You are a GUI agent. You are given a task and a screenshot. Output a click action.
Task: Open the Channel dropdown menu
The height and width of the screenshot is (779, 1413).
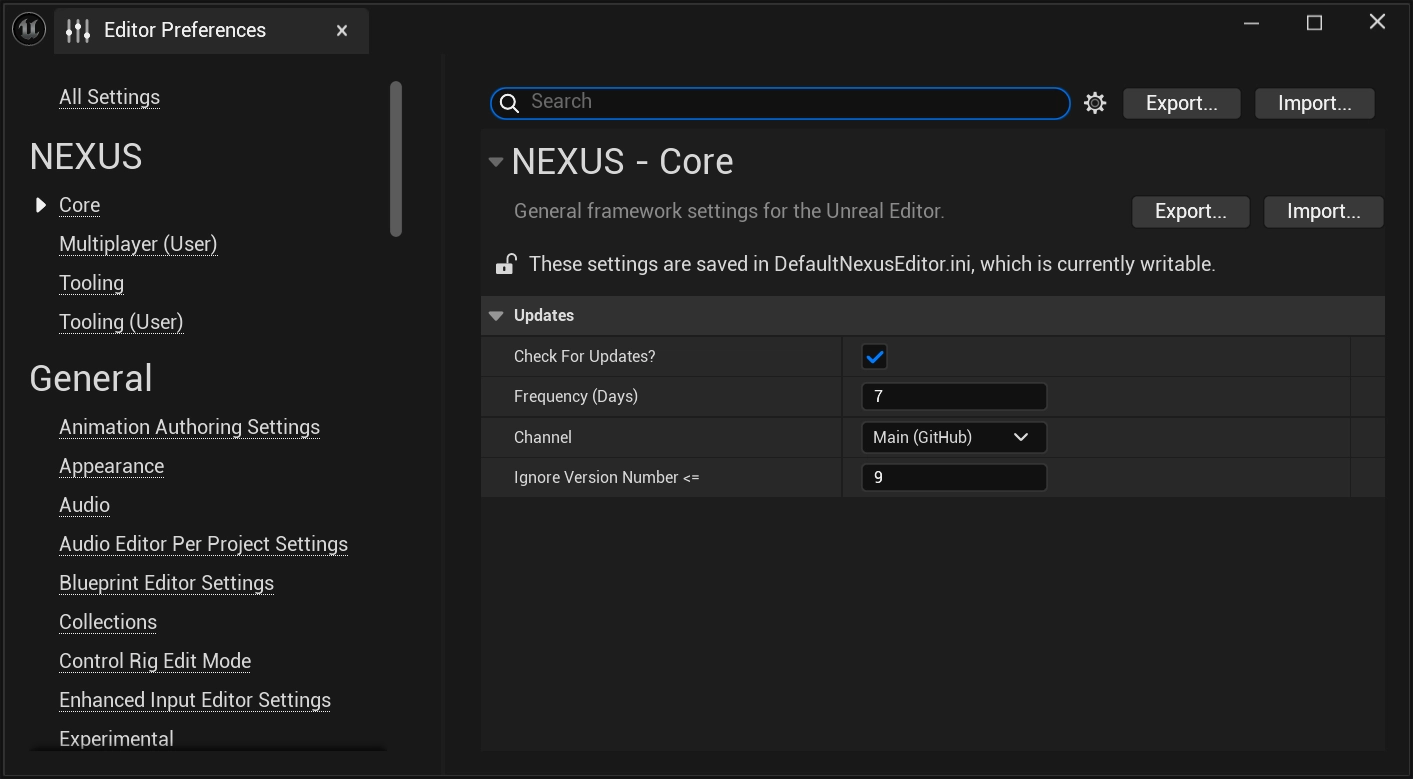[953, 437]
